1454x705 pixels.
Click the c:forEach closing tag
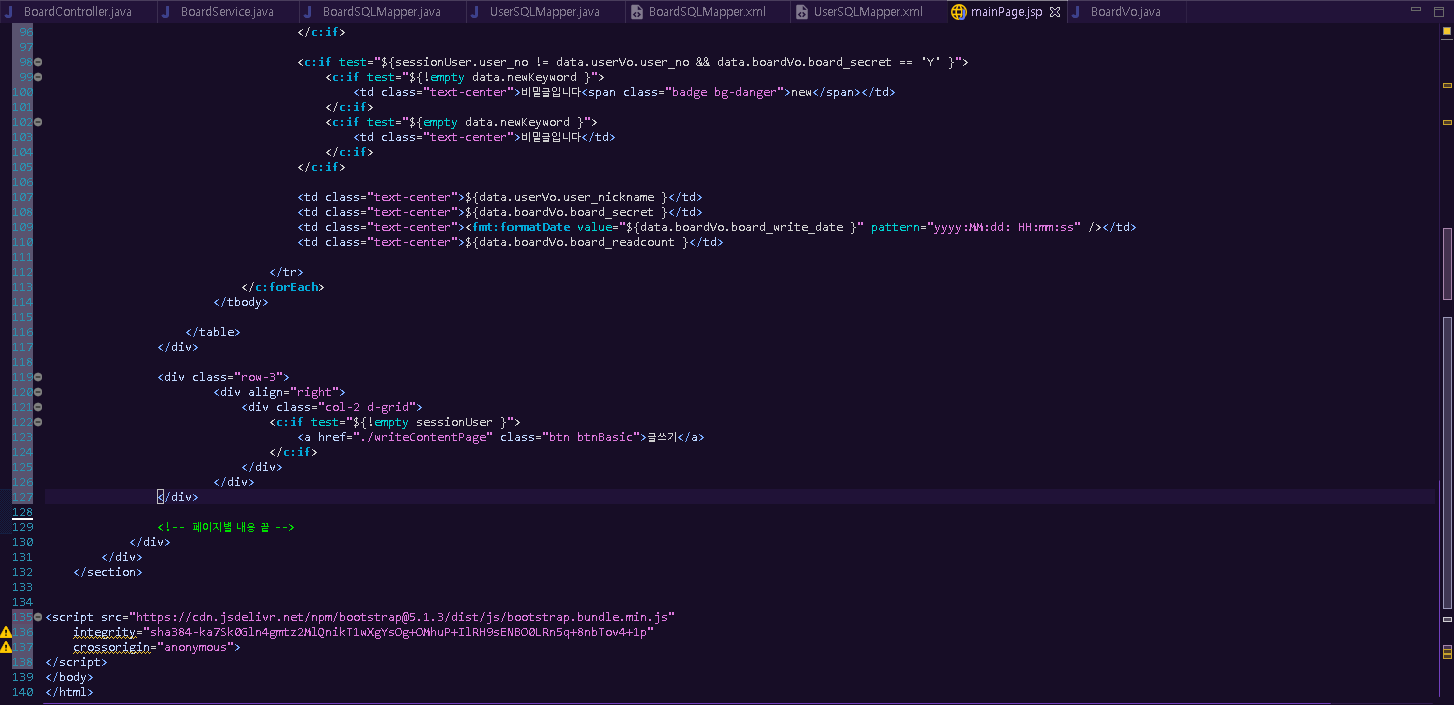283,287
